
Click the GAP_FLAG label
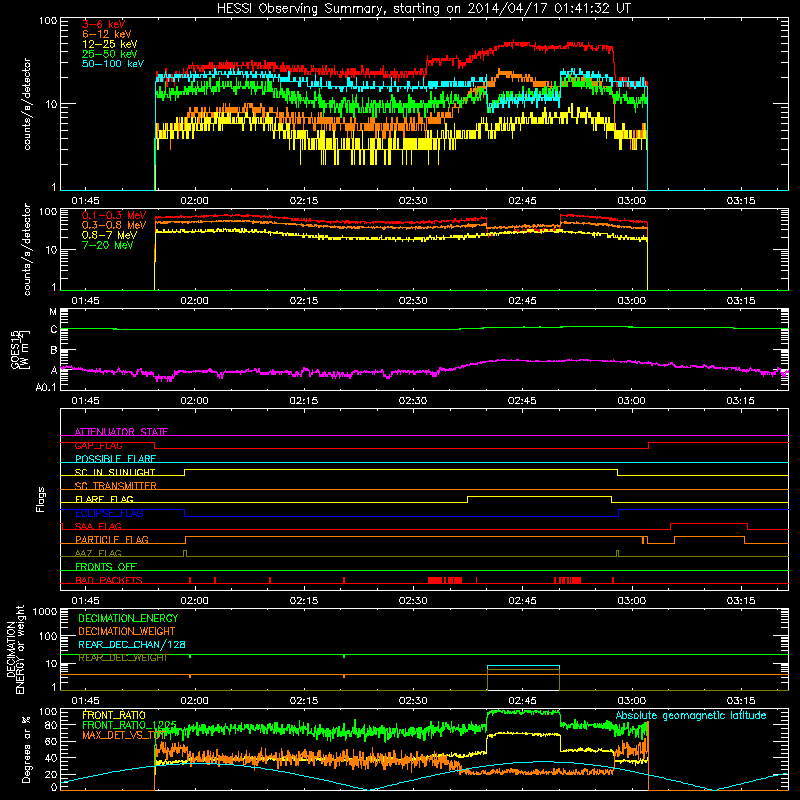pos(98,445)
